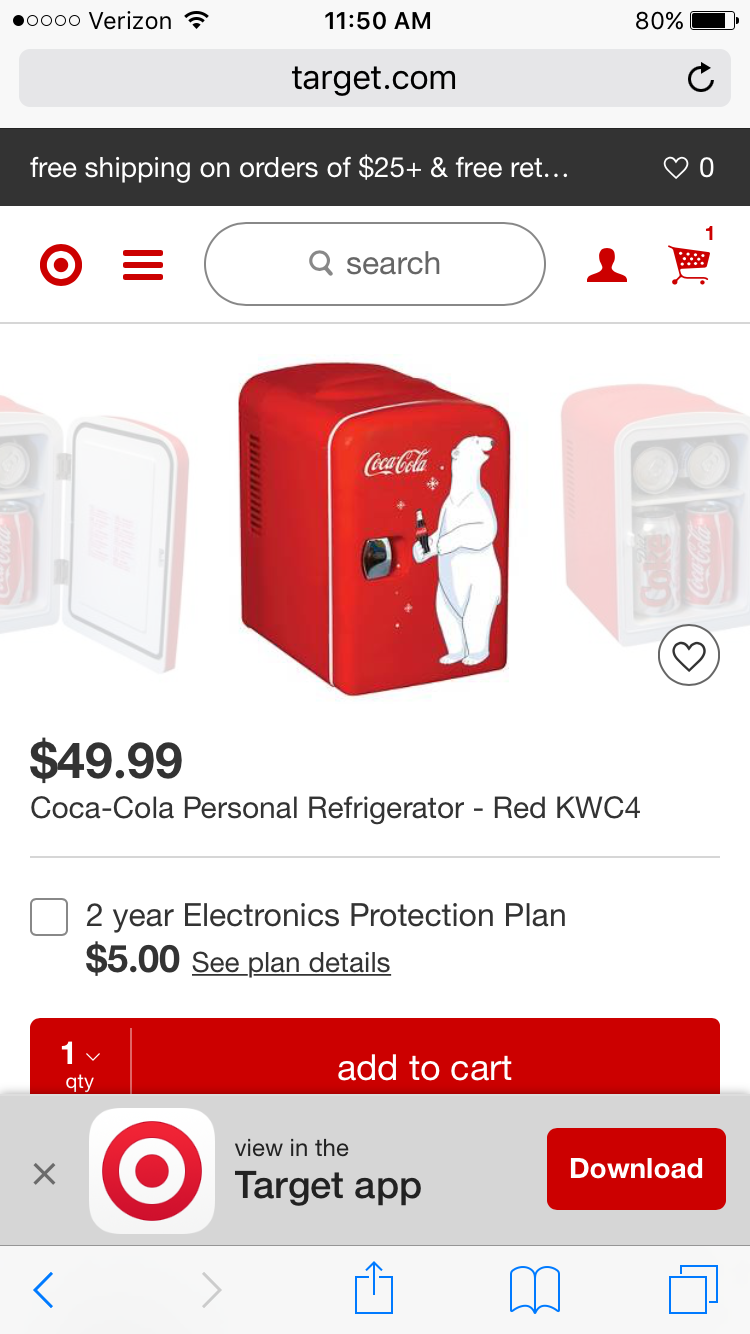Open the account profile icon

(606, 265)
